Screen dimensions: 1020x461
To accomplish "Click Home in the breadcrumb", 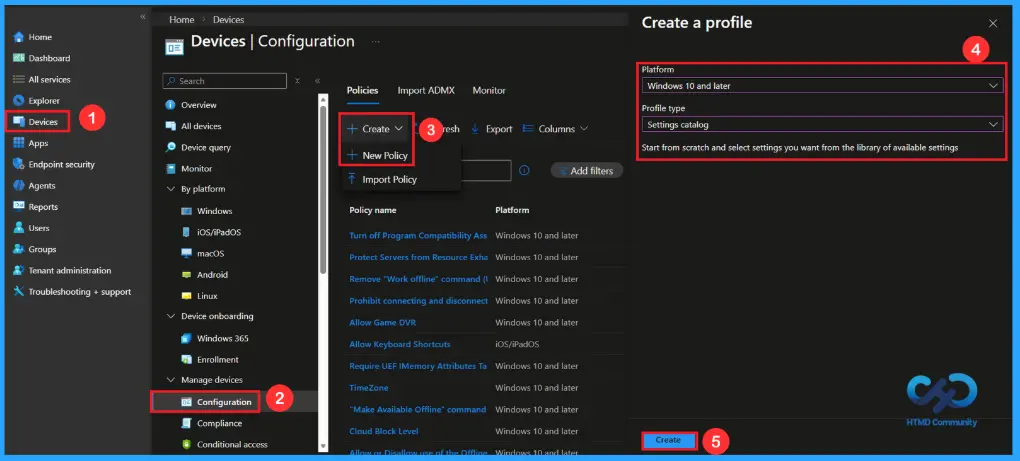I will click(181, 20).
